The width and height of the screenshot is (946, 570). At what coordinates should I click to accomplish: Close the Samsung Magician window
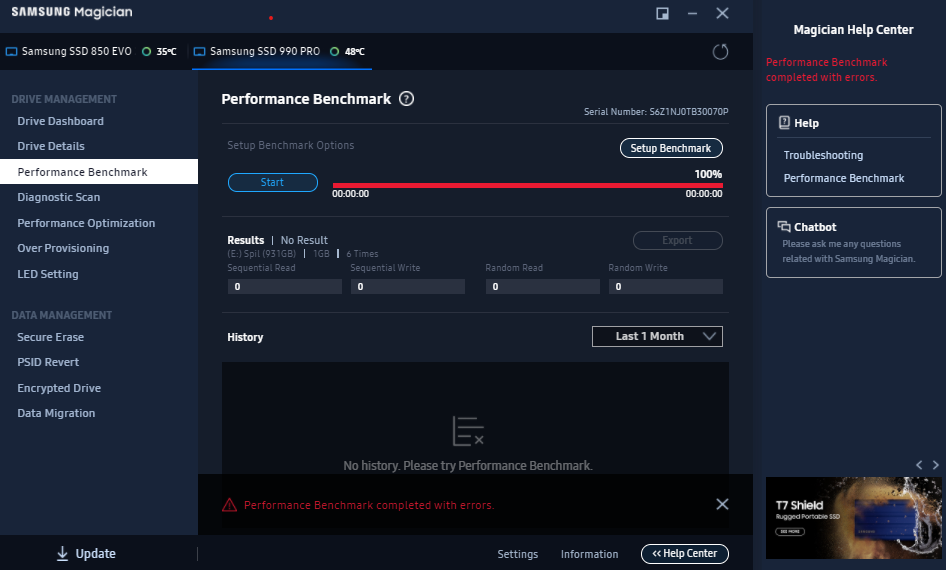click(x=722, y=13)
